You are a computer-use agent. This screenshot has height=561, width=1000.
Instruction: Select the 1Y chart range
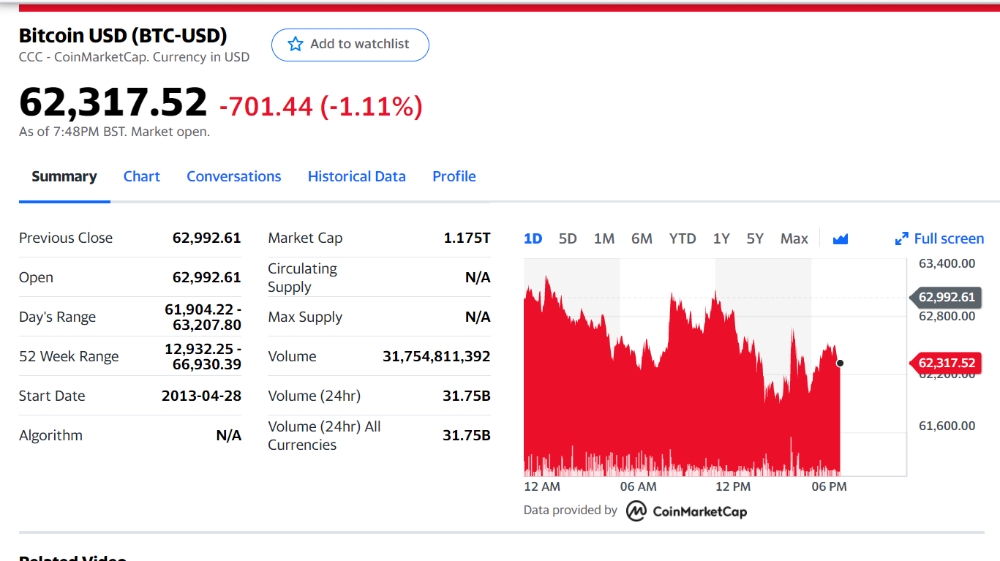721,239
